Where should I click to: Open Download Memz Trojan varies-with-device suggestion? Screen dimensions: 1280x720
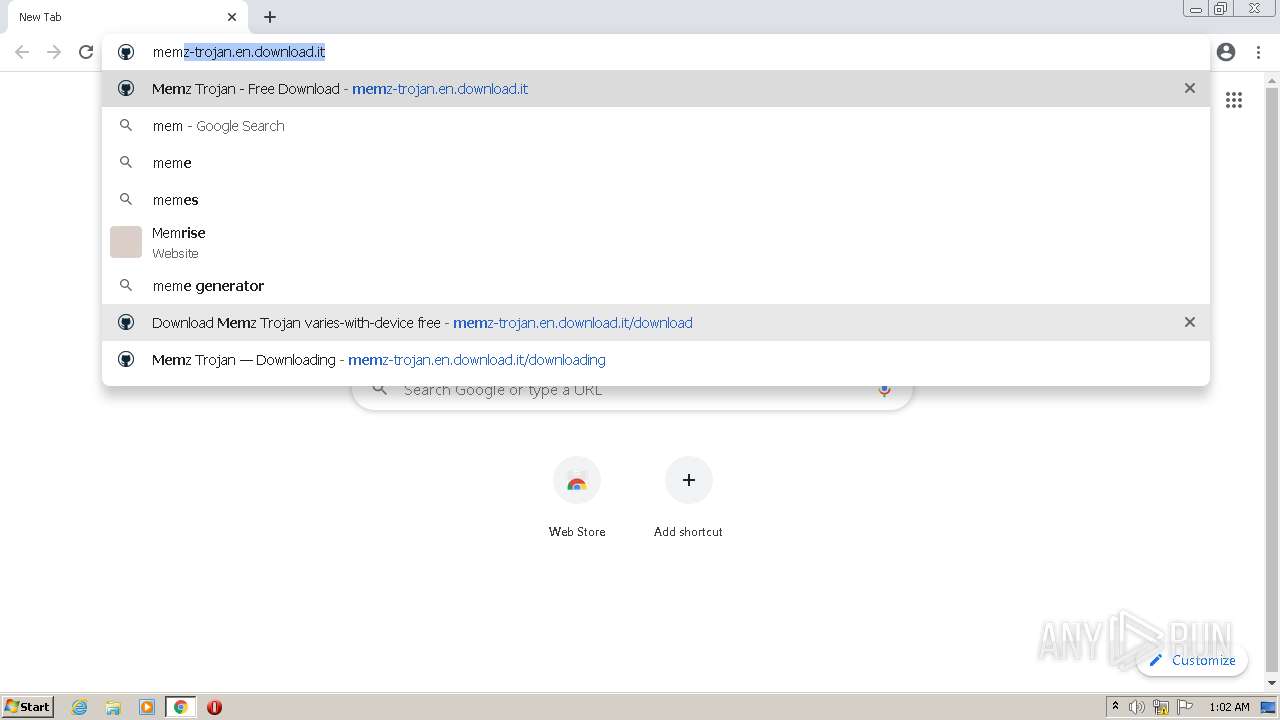(x=656, y=323)
